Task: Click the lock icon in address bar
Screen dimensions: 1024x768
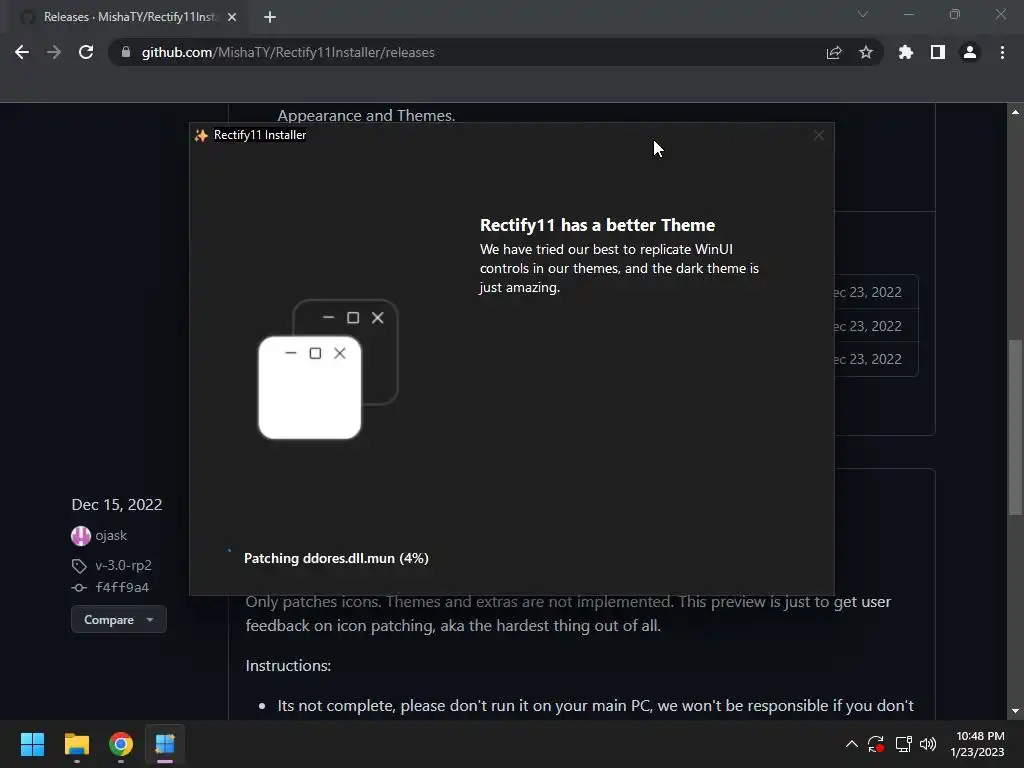Action: click(x=126, y=52)
